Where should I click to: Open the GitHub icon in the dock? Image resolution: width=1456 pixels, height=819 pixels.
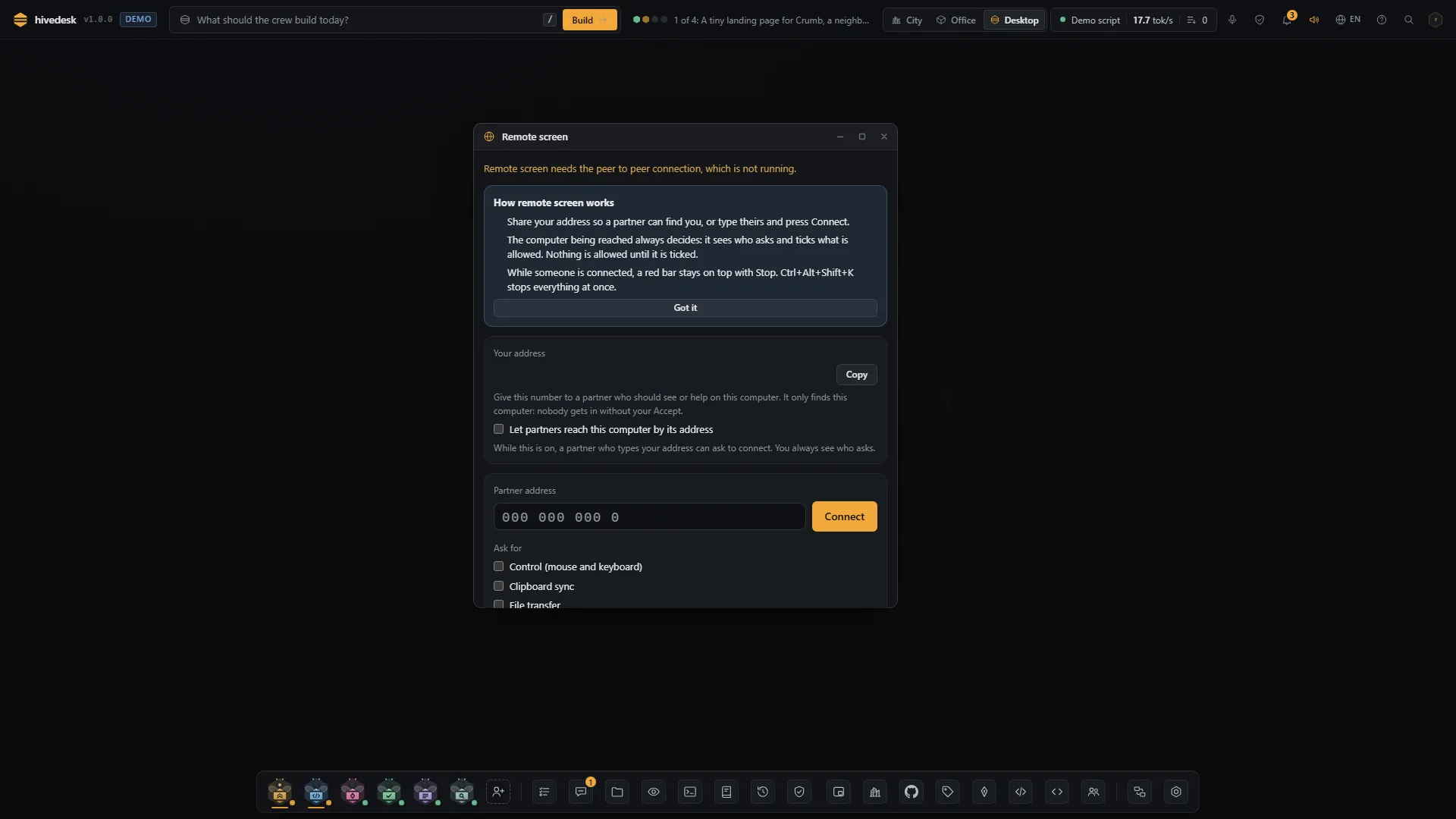[x=912, y=792]
